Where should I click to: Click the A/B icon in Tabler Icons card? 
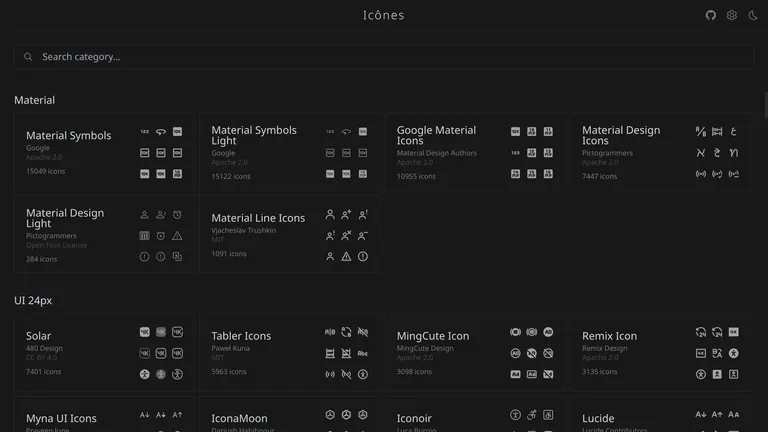pyautogui.click(x=330, y=332)
